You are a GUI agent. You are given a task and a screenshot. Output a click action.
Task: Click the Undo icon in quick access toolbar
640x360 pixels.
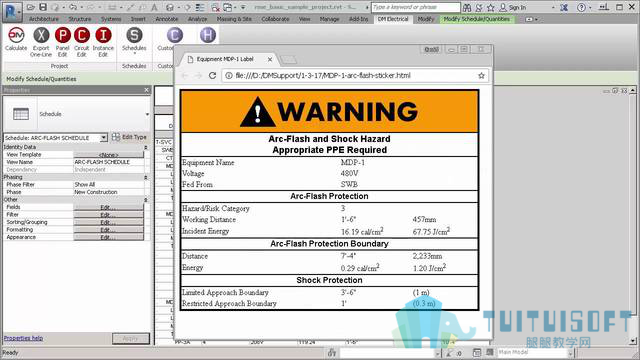(73, 7)
